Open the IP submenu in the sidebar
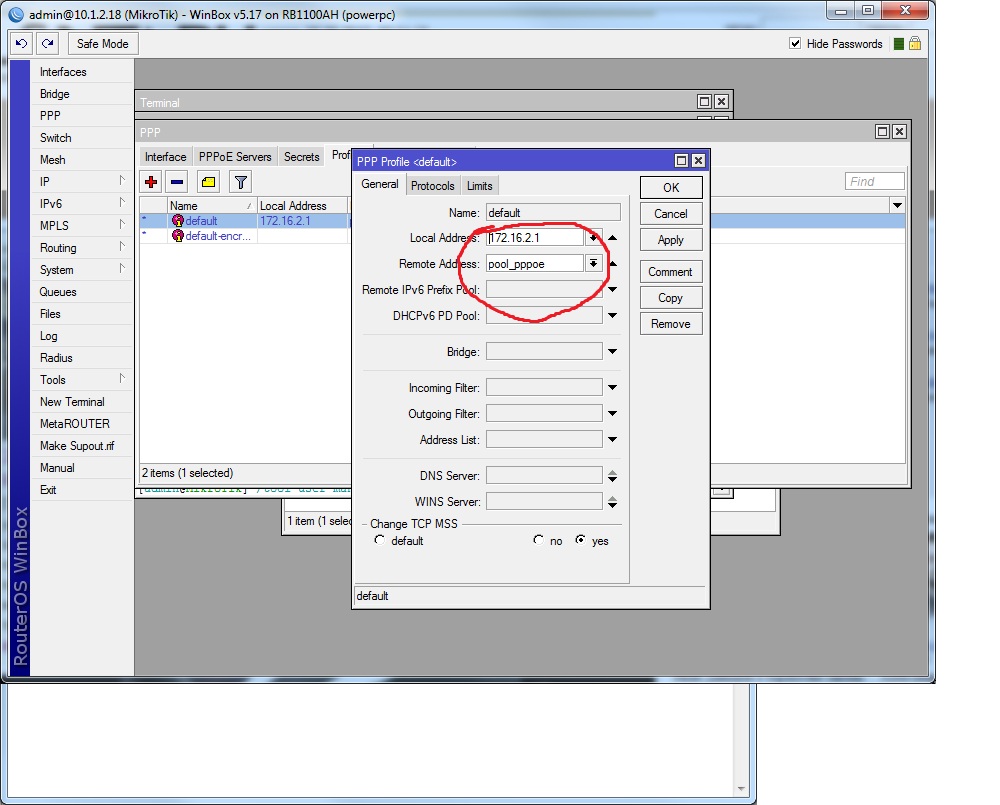Screen dimensions: 1000x805 click(82, 182)
